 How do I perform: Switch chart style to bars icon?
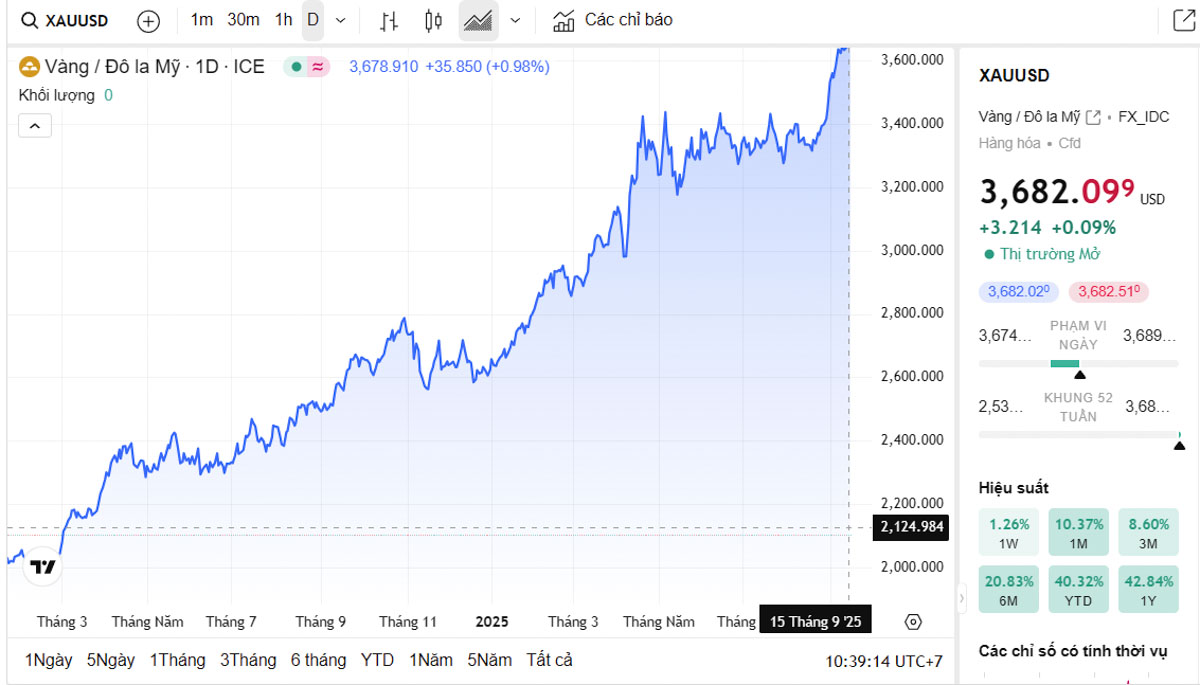click(x=390, y=20)
